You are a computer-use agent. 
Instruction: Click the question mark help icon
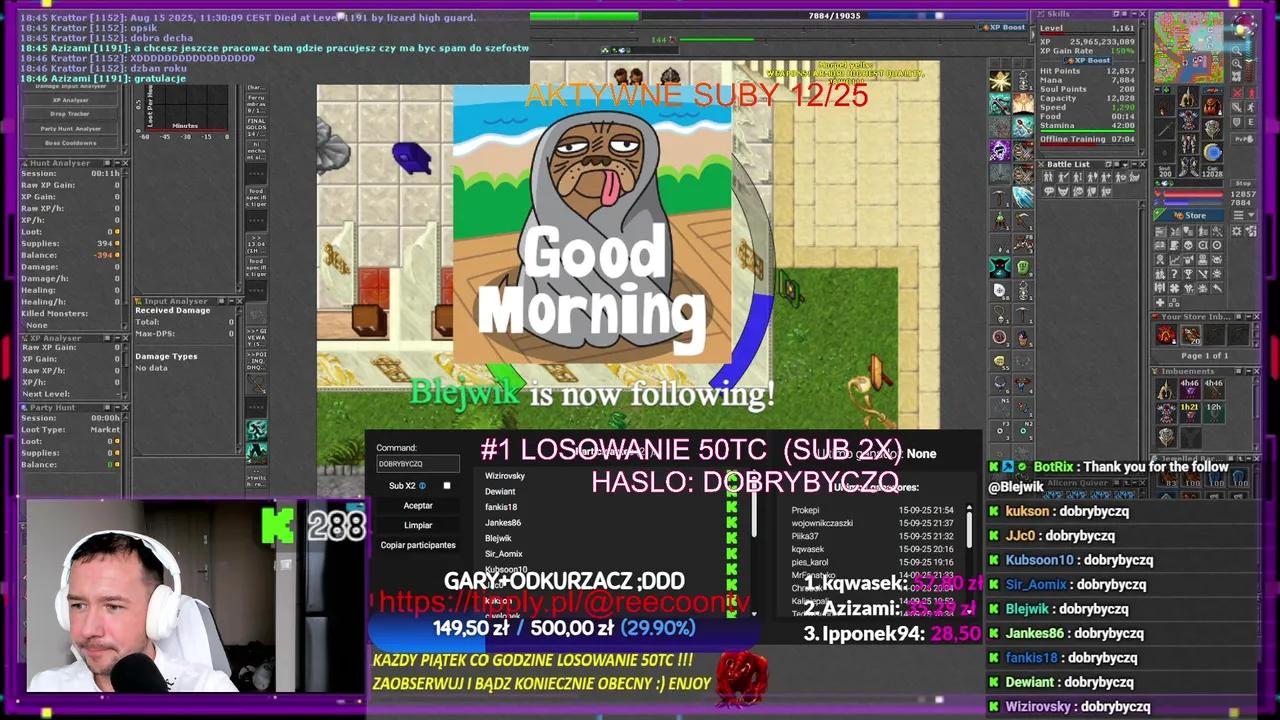(1174, 273)
